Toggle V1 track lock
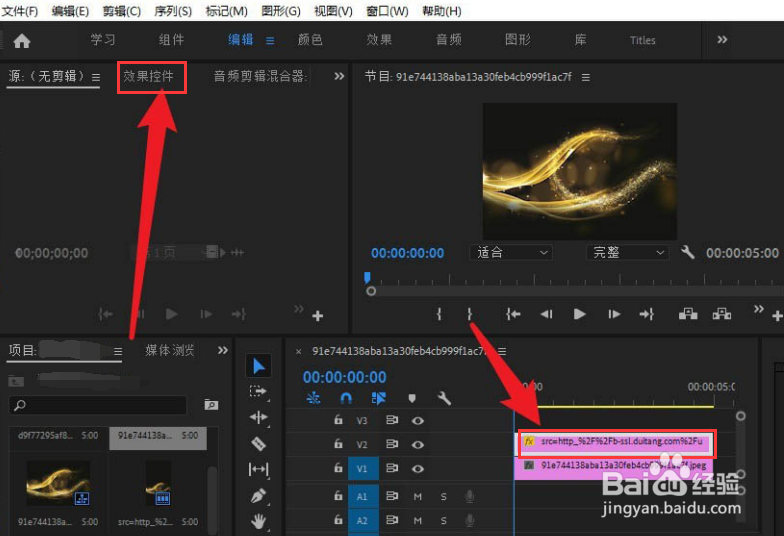The width and height of the screenshot is (784, 536). pyautogui.click(x=338, y=468)
